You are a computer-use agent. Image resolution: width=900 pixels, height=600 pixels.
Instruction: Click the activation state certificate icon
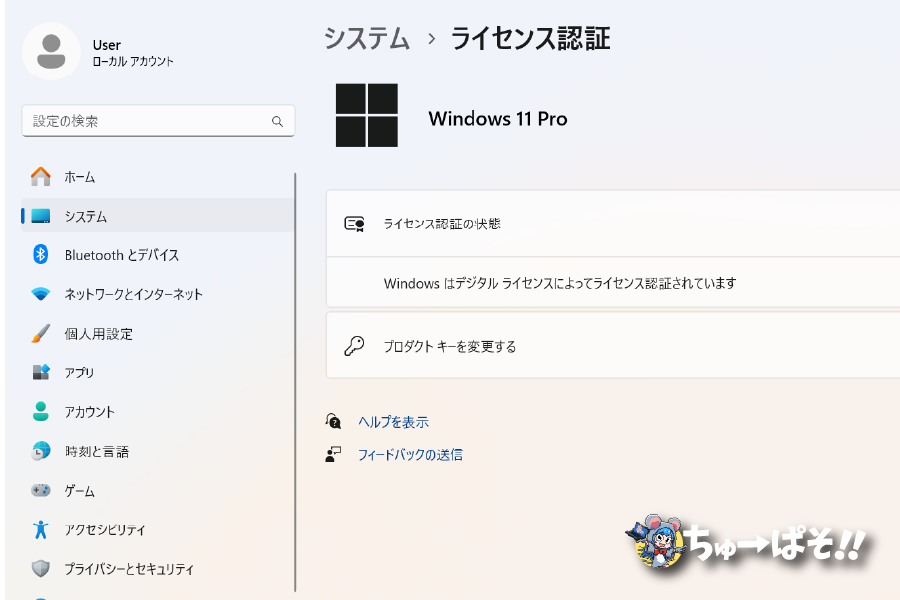click(x=354, y=224)
